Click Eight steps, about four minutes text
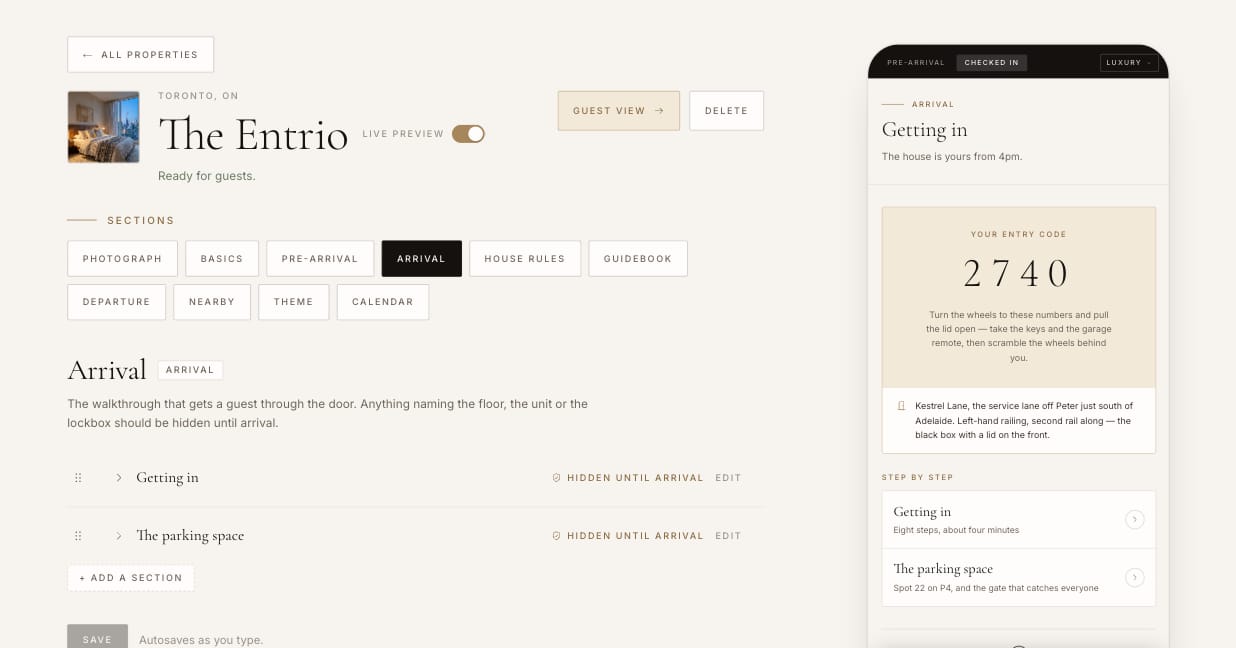Image resolution: width=1236 pixels, height=648 pixels. [956, 530]
